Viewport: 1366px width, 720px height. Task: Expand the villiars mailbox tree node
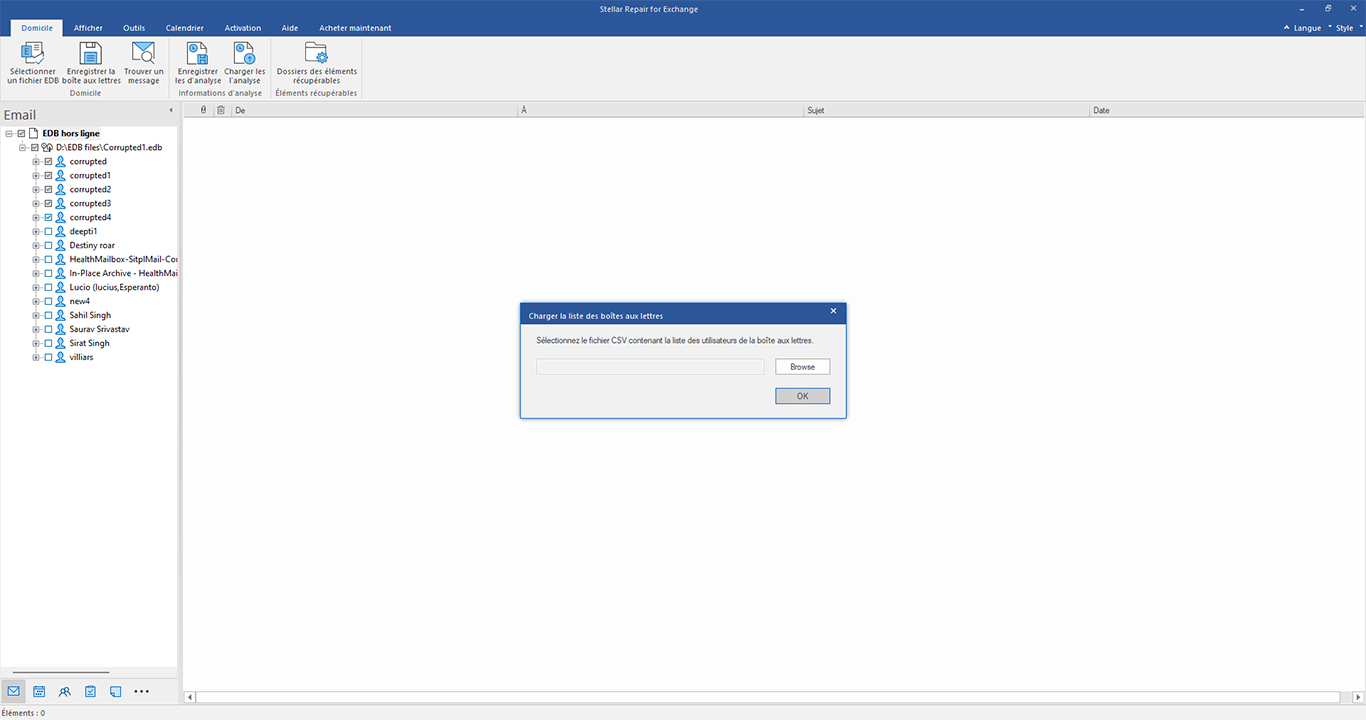click(x=36, y=357)
